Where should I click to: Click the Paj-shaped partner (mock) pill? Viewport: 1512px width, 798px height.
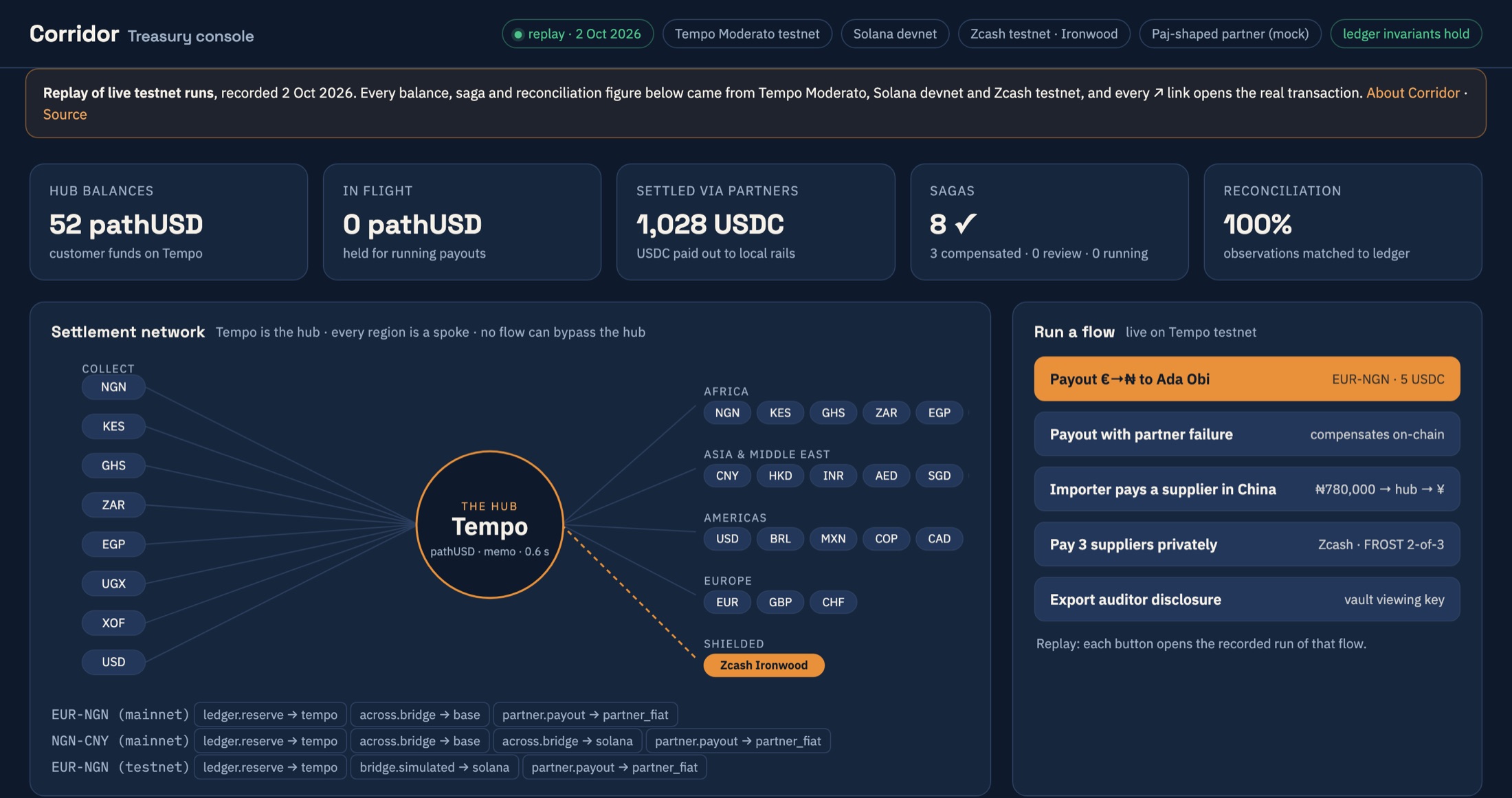[1230, 34]
